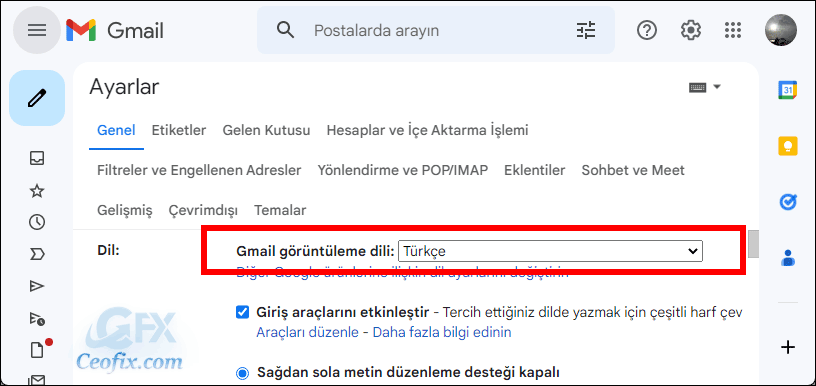The width and height of the screenshot is (816, 386).
Task: Open Starred messages in the sidebar
Action: (x=36, y=191)
